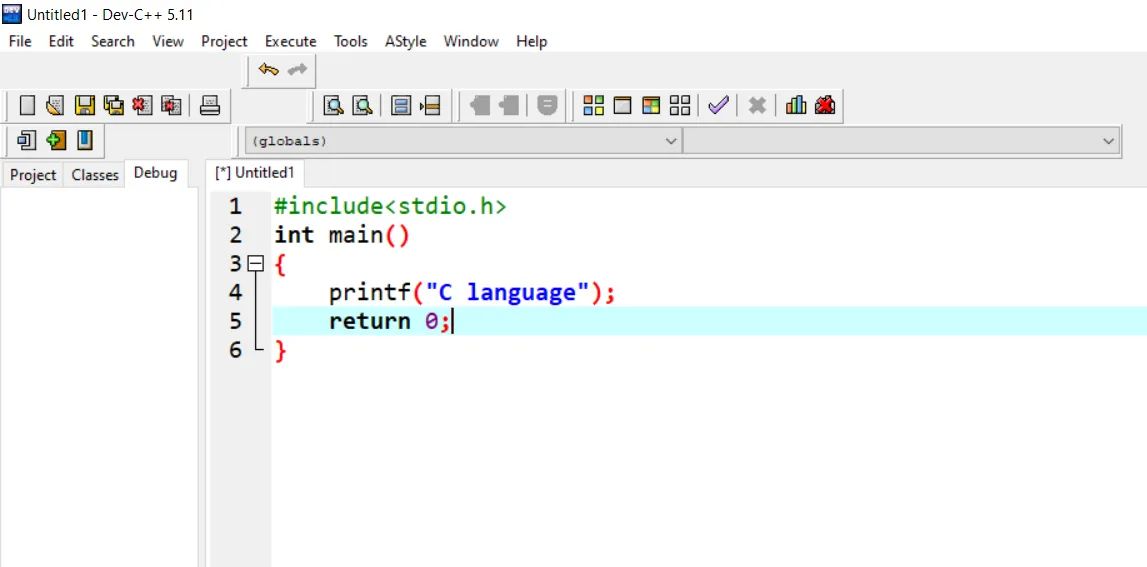Open the Tools menu
The image size is (1147, 567).
coord(350,42)
